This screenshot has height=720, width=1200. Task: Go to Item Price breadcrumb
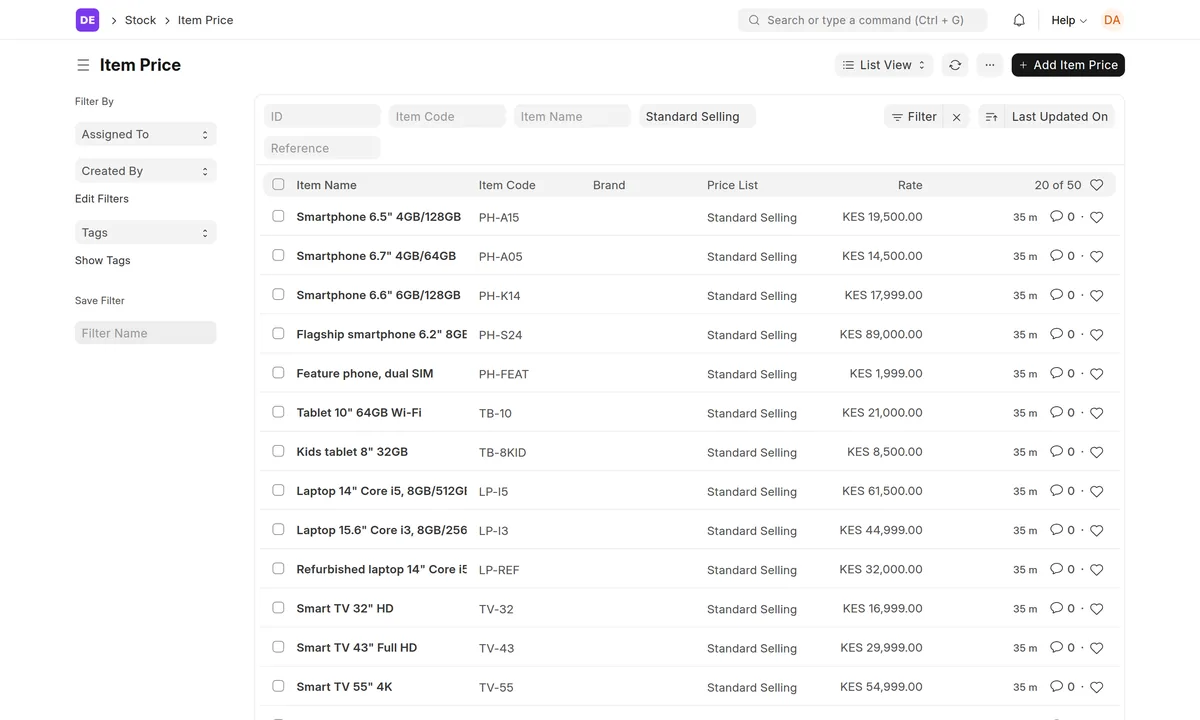[x=205, y=20]
